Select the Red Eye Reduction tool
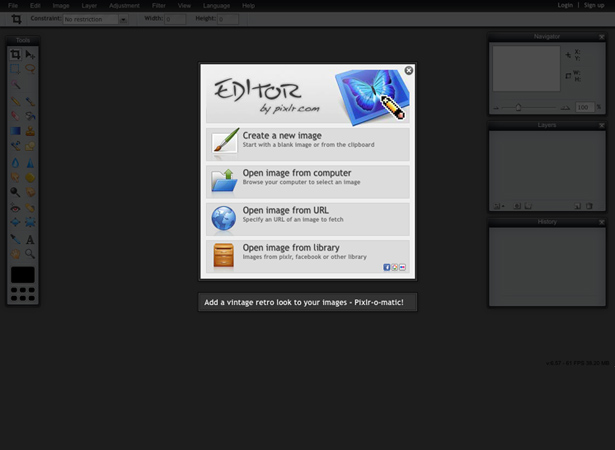615x450 pixels. 15,208
